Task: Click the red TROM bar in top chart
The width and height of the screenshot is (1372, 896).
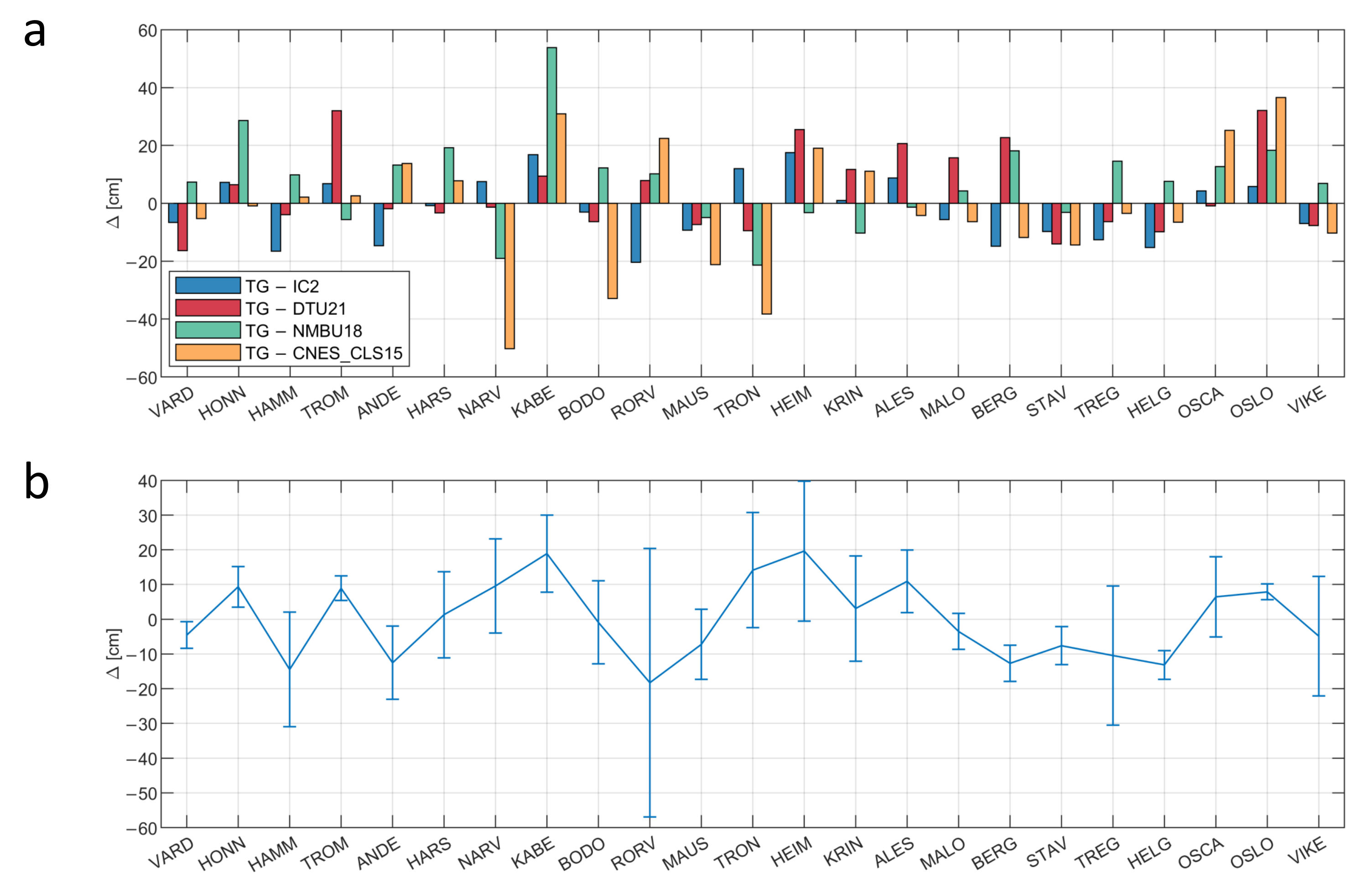Action: 337,157
